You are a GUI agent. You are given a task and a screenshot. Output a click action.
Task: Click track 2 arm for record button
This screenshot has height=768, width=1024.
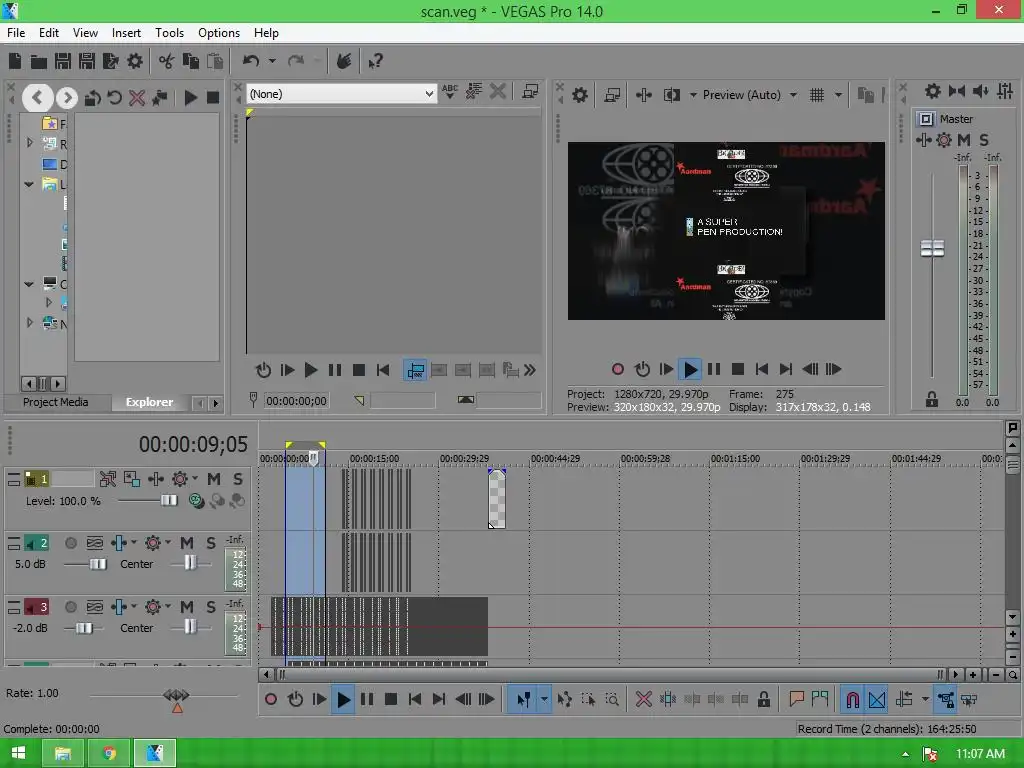[71, 543]
